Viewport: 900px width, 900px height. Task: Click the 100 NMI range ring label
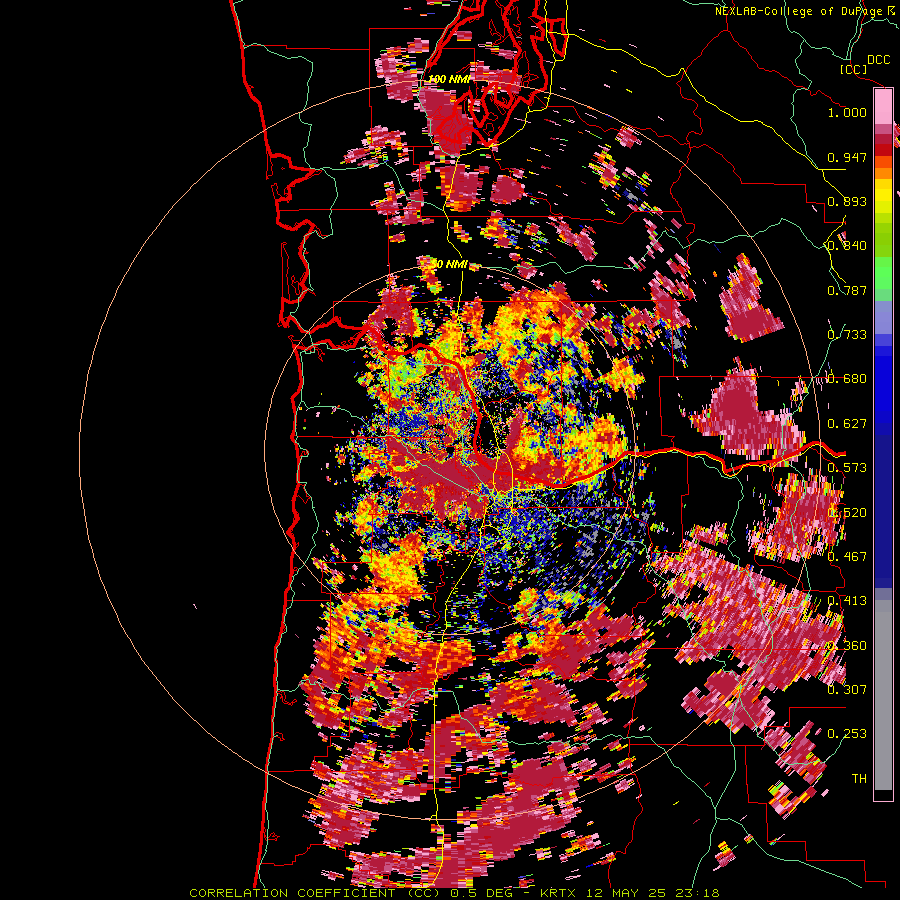coord(449,79)
